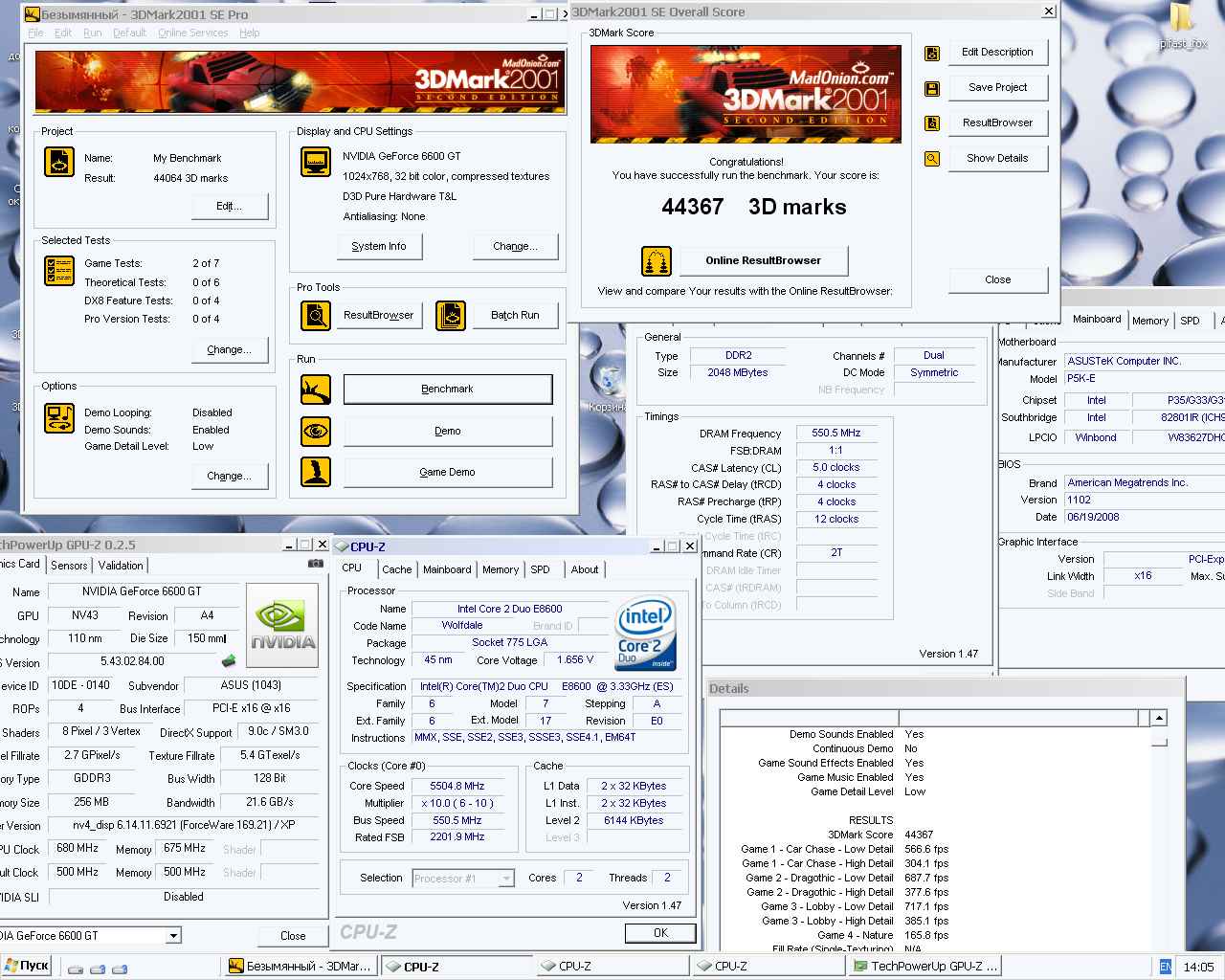Click the NVIDIA logo in GPU-Z
The image size is (1225, 980).
pos(282,625)
